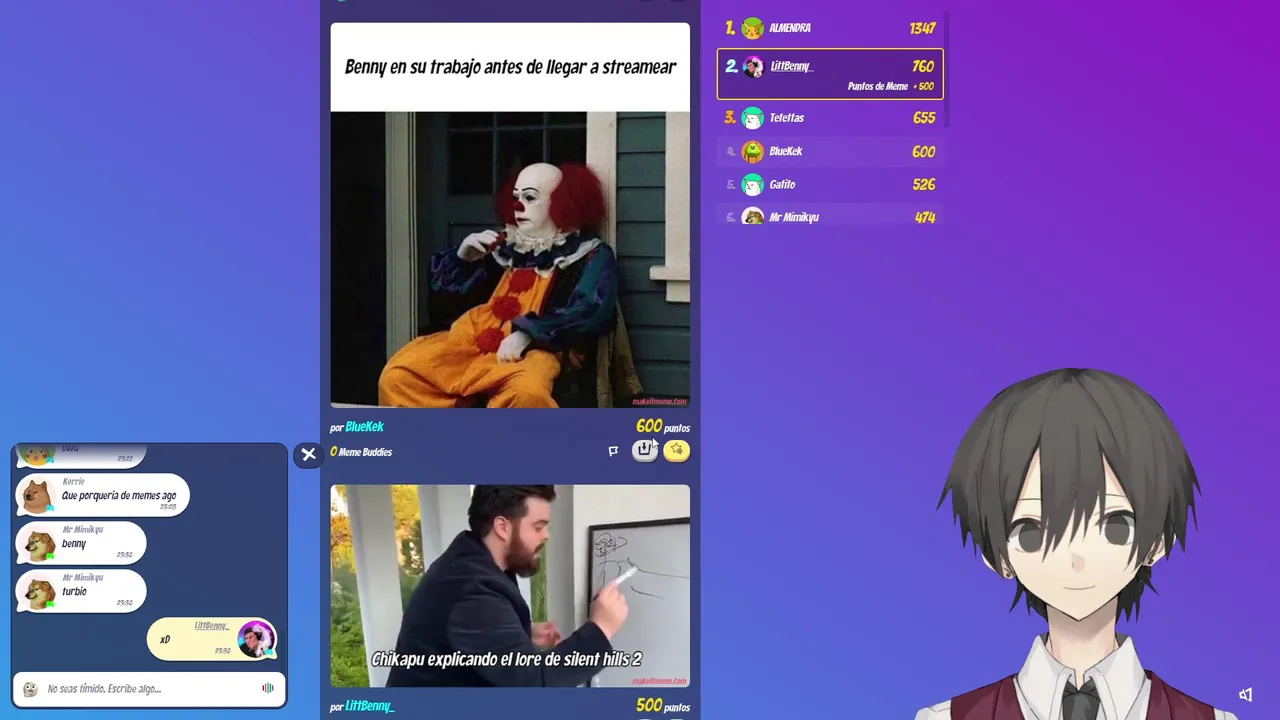This screenshot has height=720, width=1280.
Task: Click Kerrie's doge avatar in the chat
Action: coord(38,495)
